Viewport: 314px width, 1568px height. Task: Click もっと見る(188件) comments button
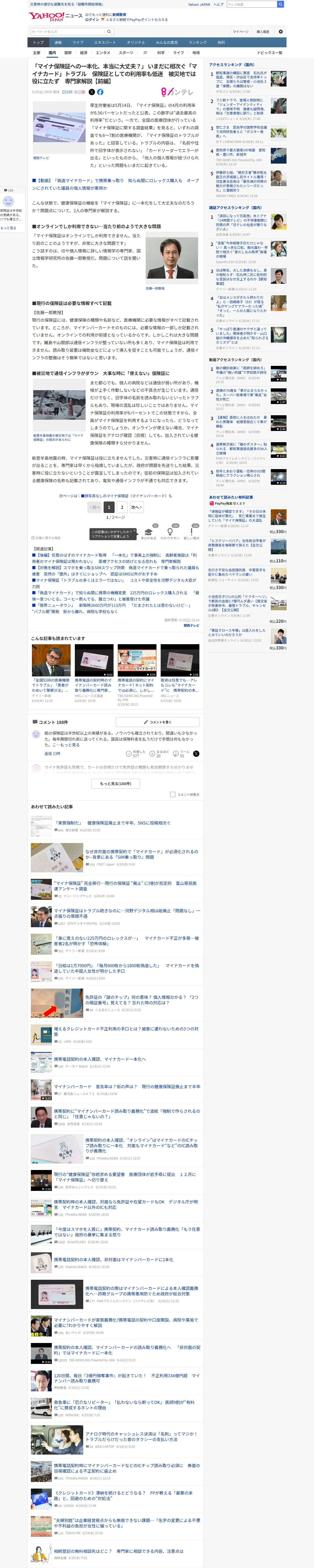(116, 783)
